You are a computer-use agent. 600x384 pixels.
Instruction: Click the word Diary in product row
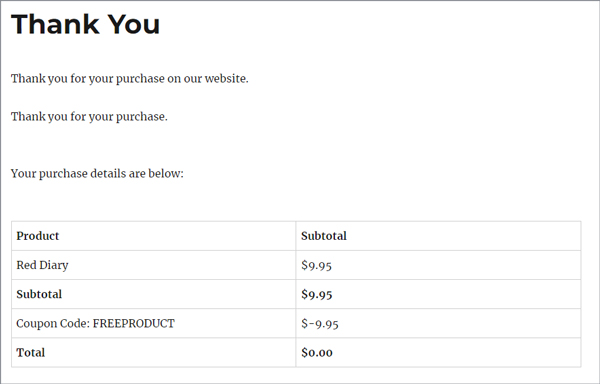click(x=54, y=265)
